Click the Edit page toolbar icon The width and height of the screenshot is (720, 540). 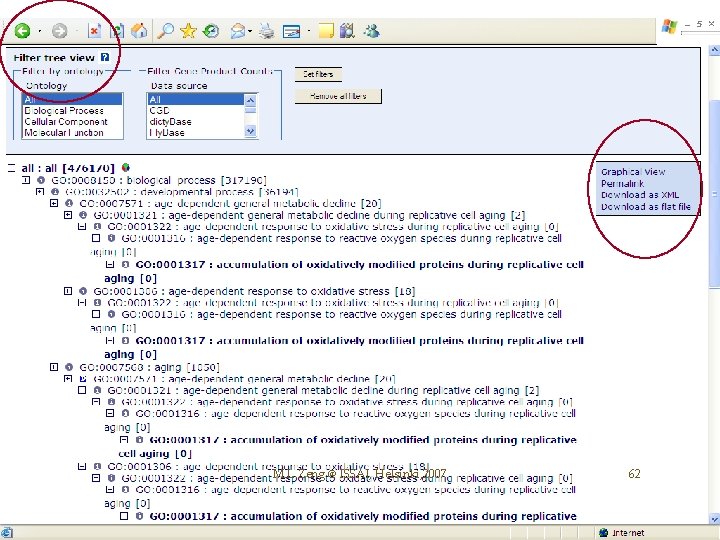click(292, 31)
